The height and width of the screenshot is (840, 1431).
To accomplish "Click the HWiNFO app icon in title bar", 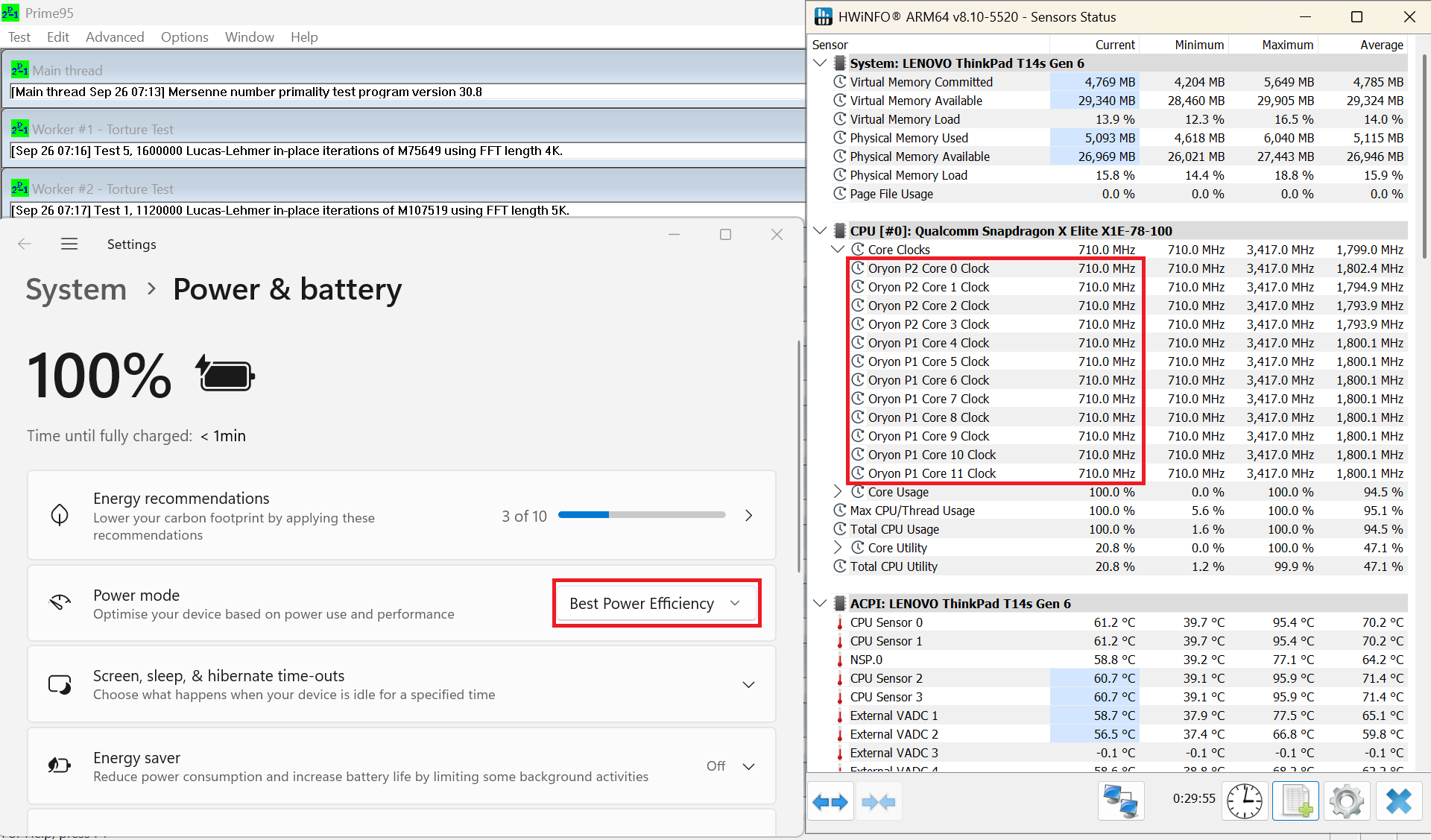I will tap(824, 16).
